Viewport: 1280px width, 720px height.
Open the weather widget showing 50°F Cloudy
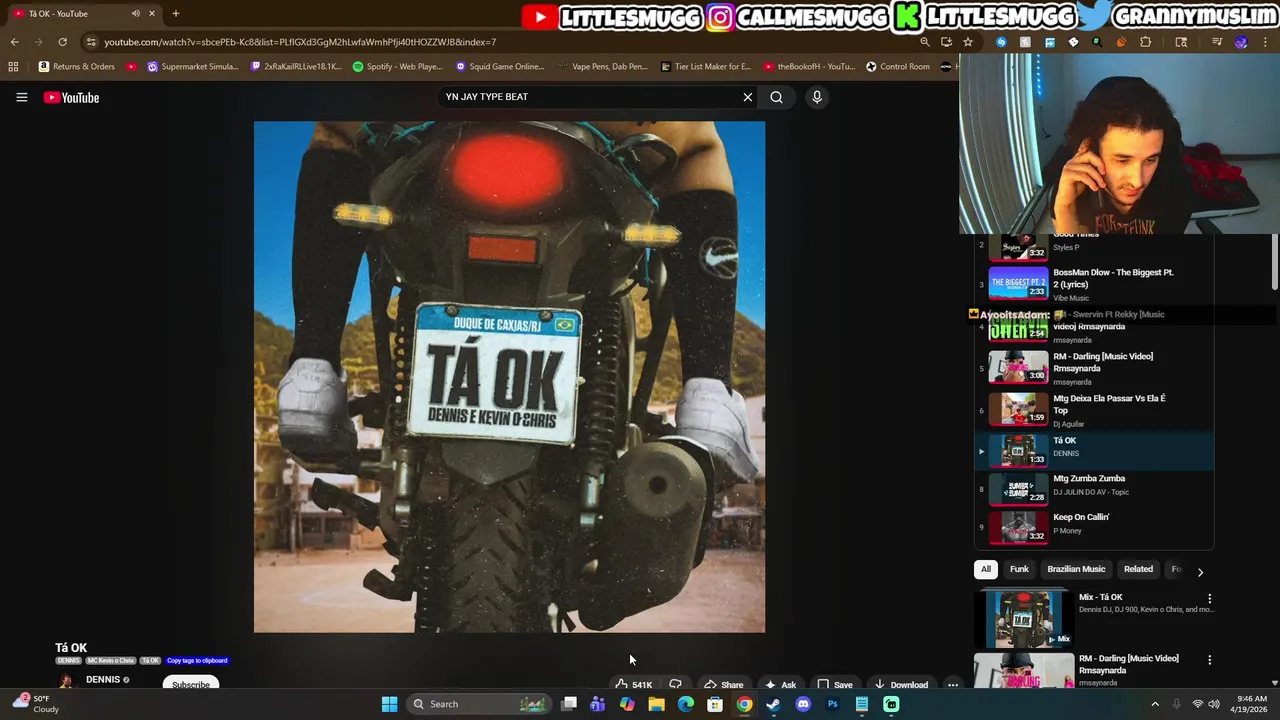click(x=35, y=704)
